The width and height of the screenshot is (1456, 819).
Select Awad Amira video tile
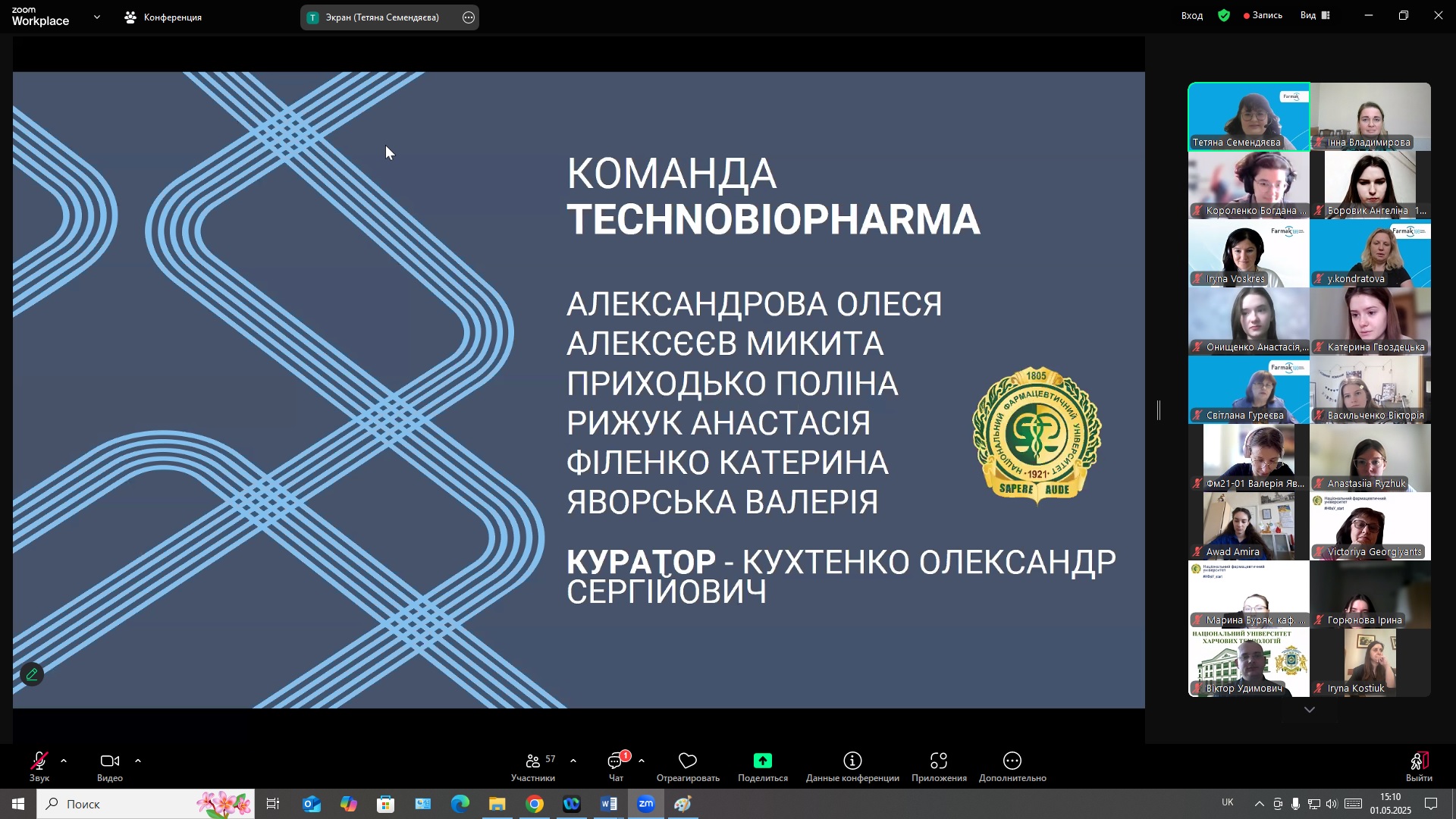tap(1249, 526)
